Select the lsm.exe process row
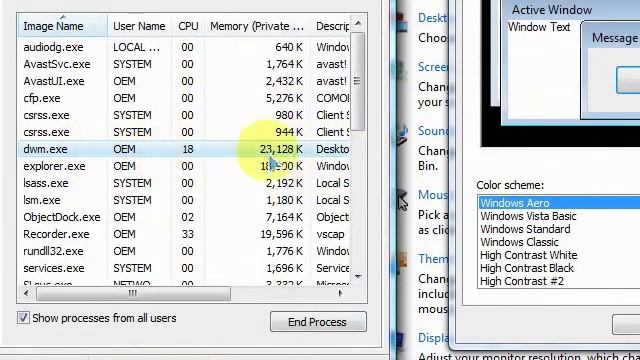Screen dimensions: 640x360 pyautogui.click(x=184, y=200)
